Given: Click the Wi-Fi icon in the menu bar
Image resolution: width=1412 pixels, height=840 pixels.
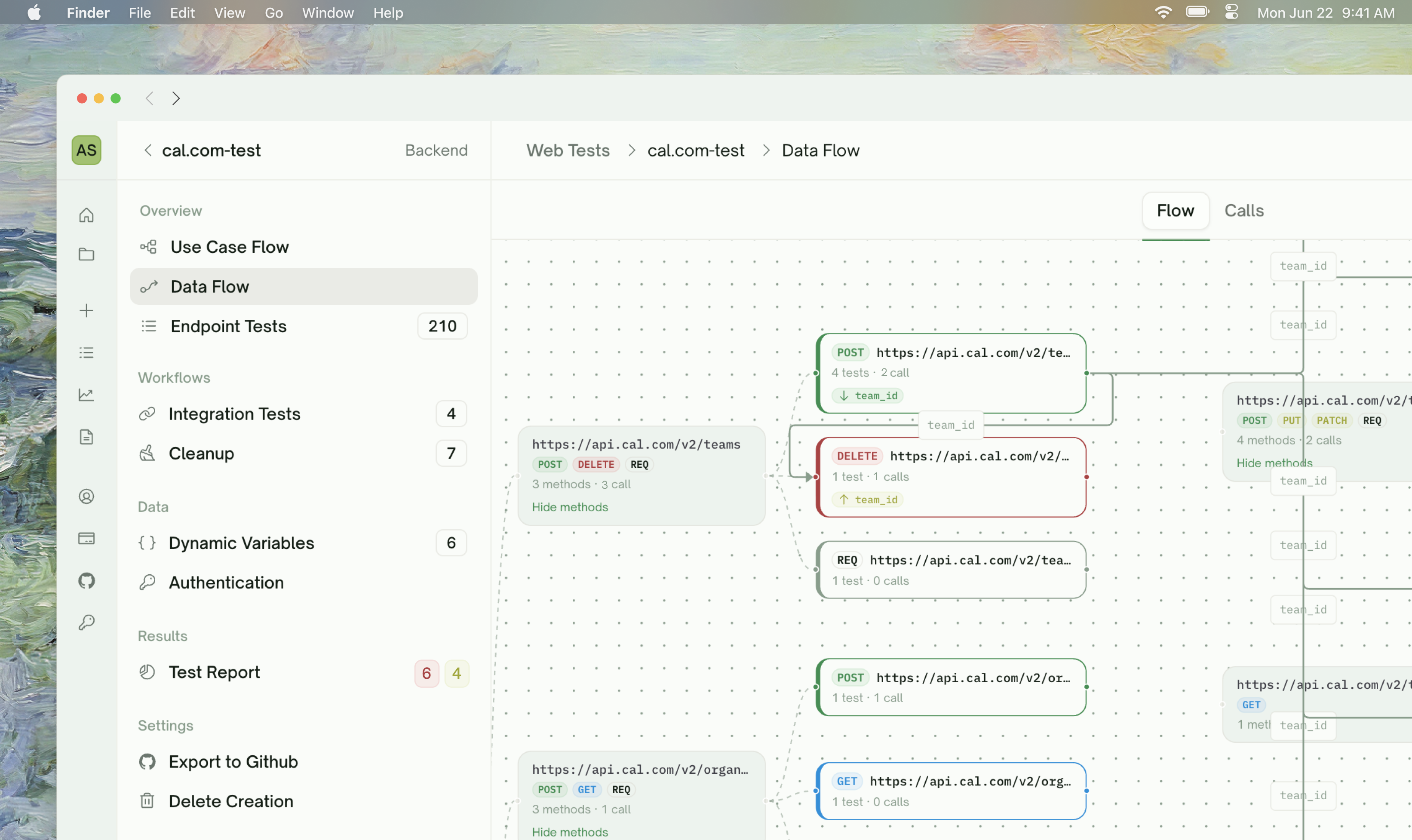Looking at the screenshot, I should click(x=1163, y=12).
